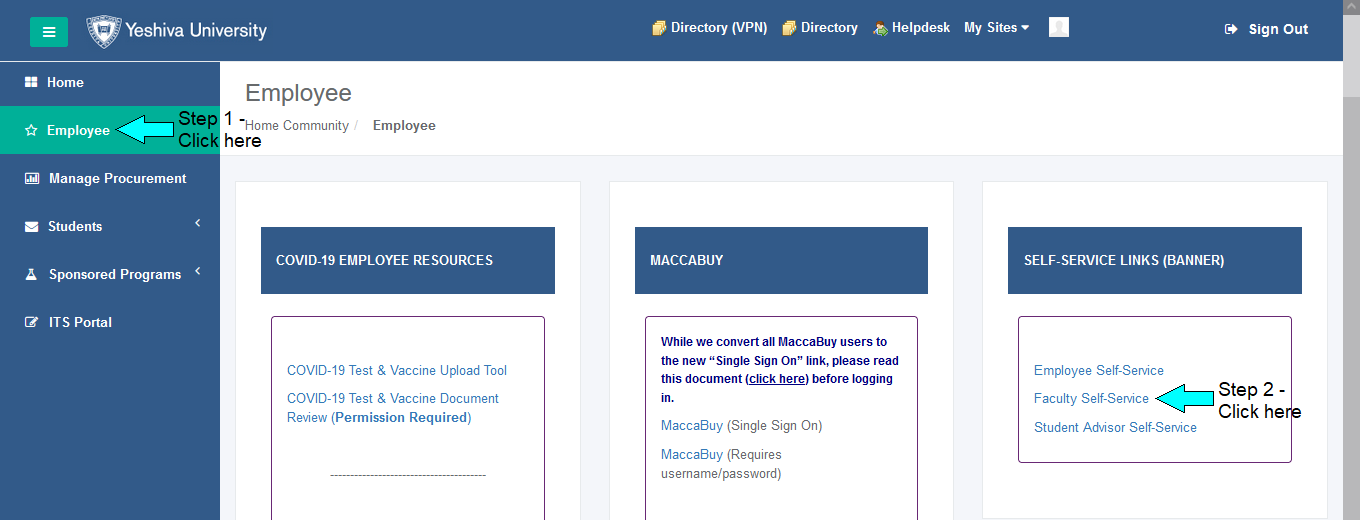Open COVID-19 Test & Vaccine Upload Tool

(x=397, y=370)
